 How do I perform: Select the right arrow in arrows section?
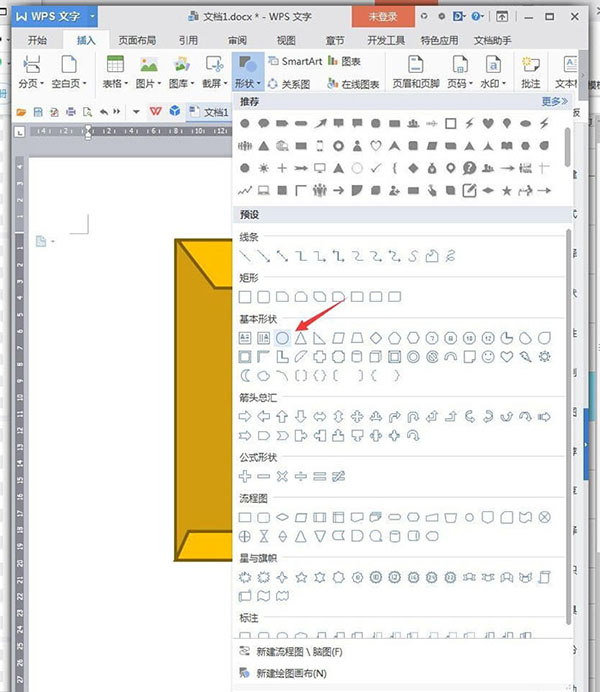point(245,416)
